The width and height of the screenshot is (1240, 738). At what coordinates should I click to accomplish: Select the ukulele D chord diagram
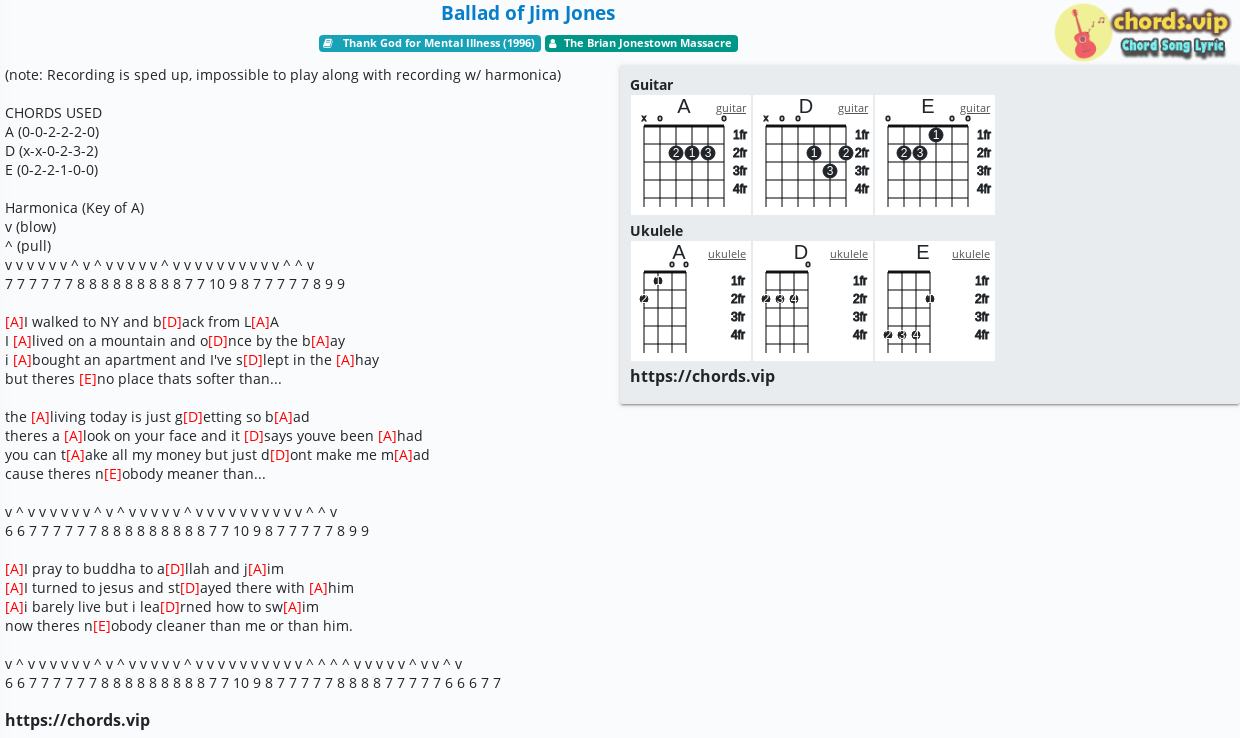(813, 301)
